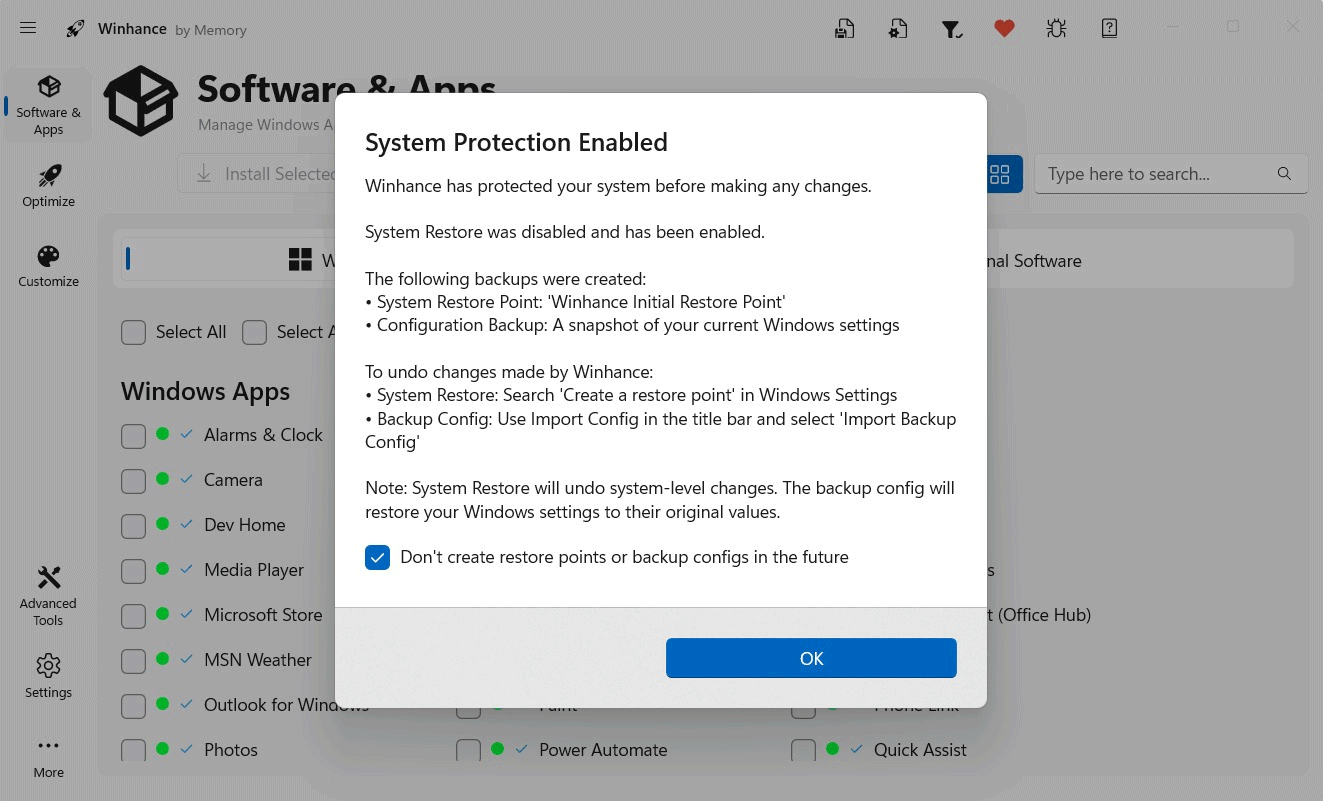The height and width of the screenshot is (801, 1323).
Task: Expand the More sidebar menu
Action: (48, 756)
